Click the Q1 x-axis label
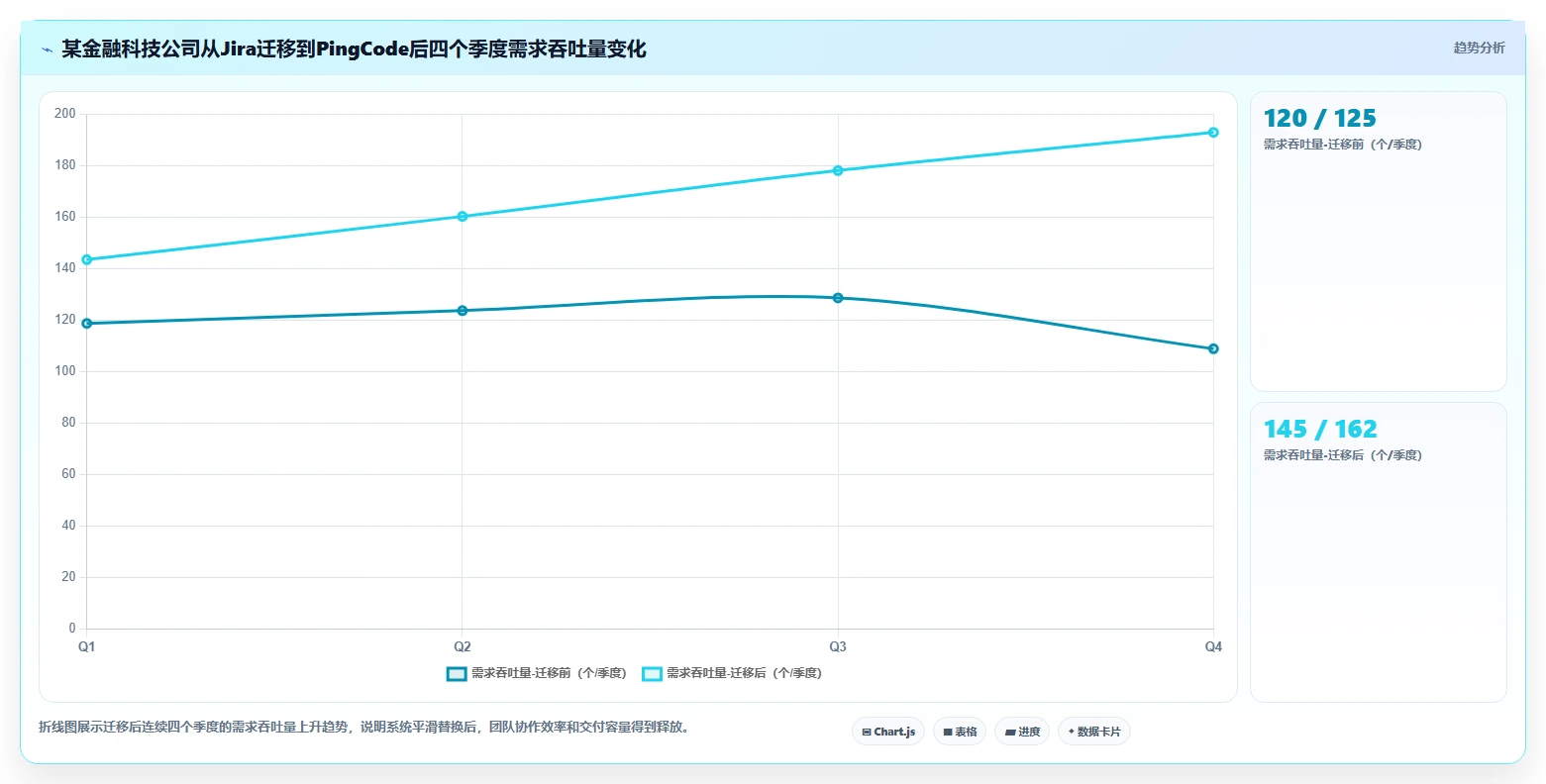 click(x=87, y=646)
